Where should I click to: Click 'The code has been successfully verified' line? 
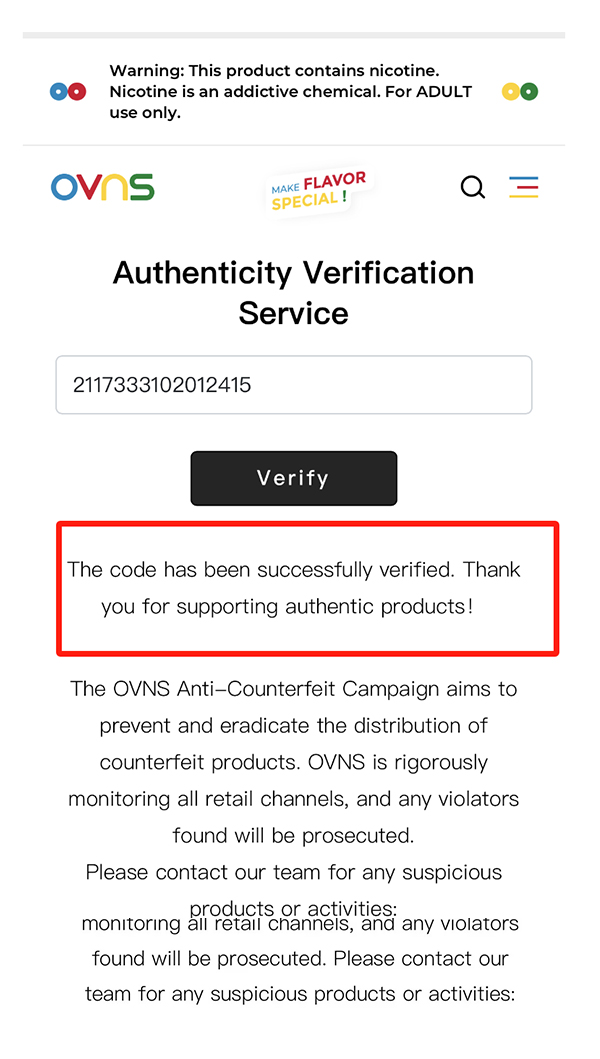click(293, 570)
